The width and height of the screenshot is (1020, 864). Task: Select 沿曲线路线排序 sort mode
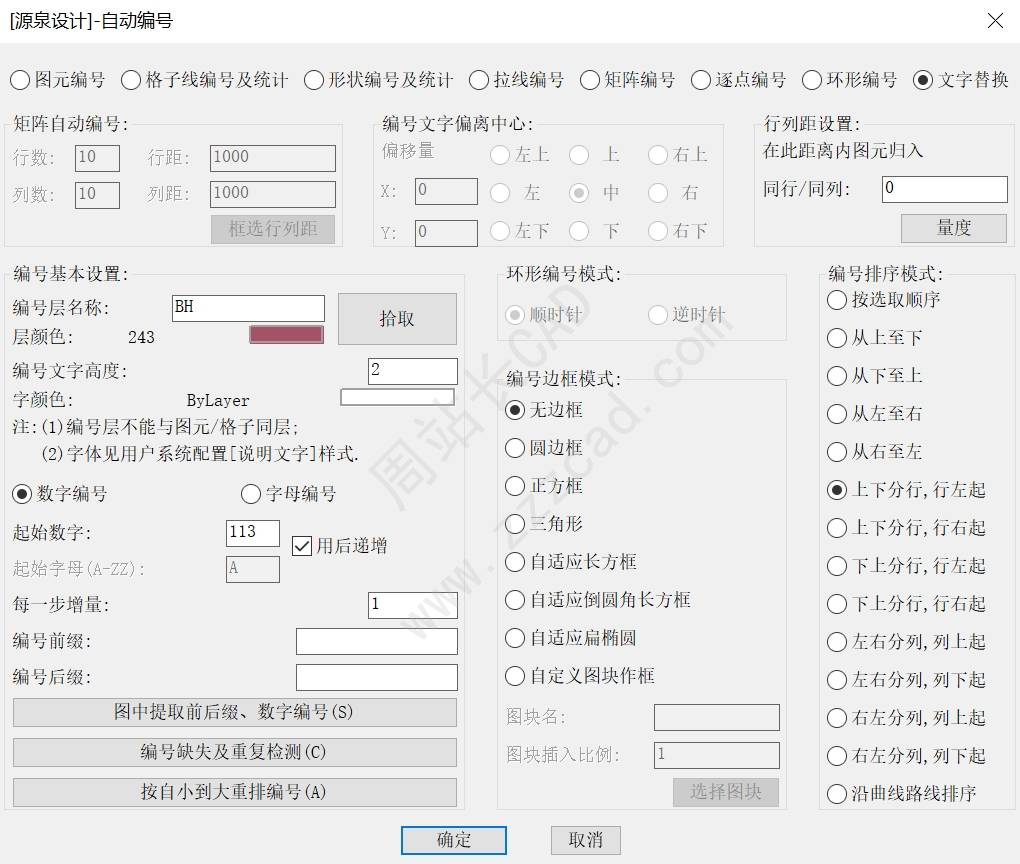coord(902,794)
